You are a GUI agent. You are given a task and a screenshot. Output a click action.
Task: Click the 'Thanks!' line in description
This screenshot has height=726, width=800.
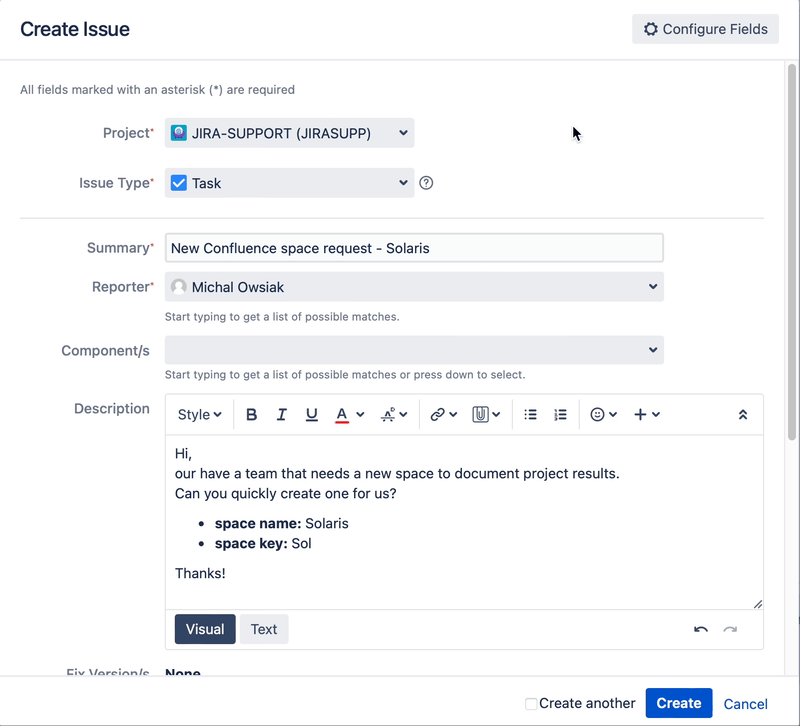coord(200,573)
